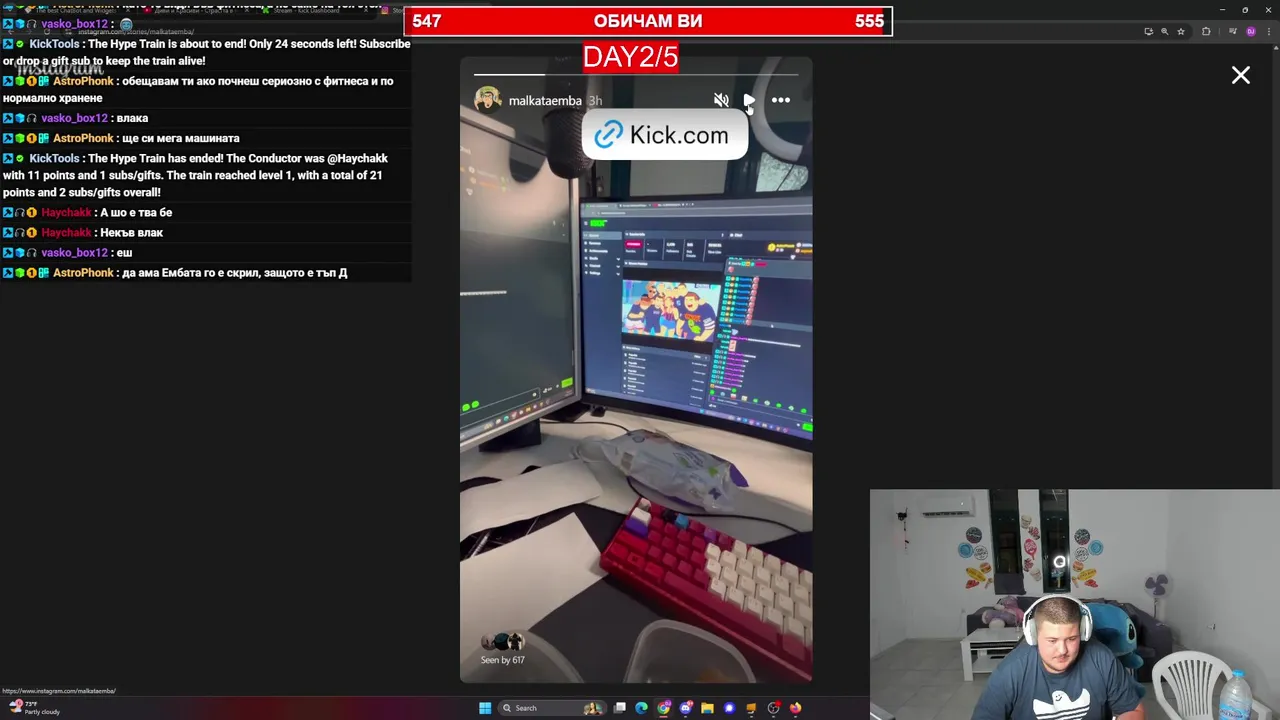1280x720 pixels.
Task: Click Haychakk's name on 'Некъв влак' message
Action: [66, 232]
